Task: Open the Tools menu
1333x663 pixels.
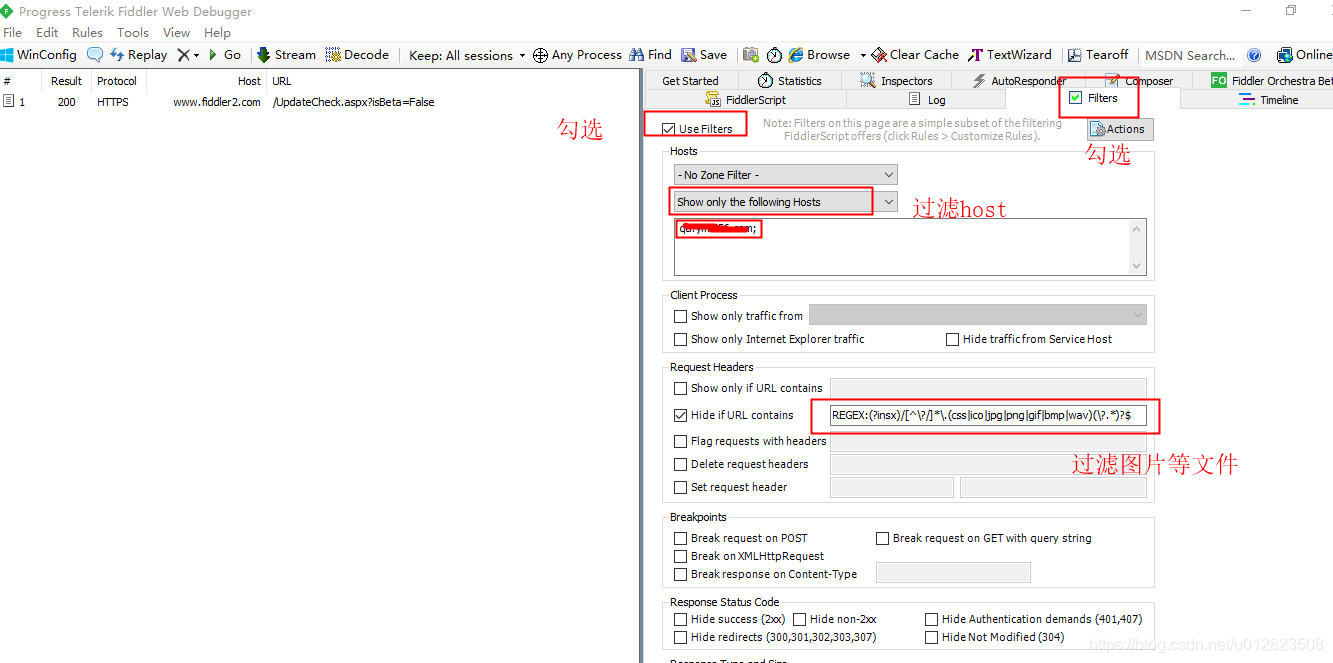Action: tap(133, 33)
